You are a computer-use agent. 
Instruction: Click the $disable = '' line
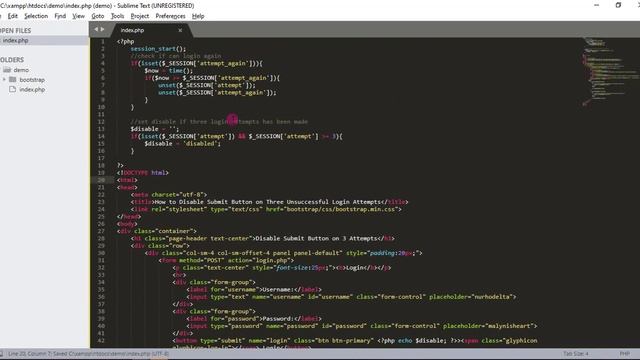[x=155, y=129]
